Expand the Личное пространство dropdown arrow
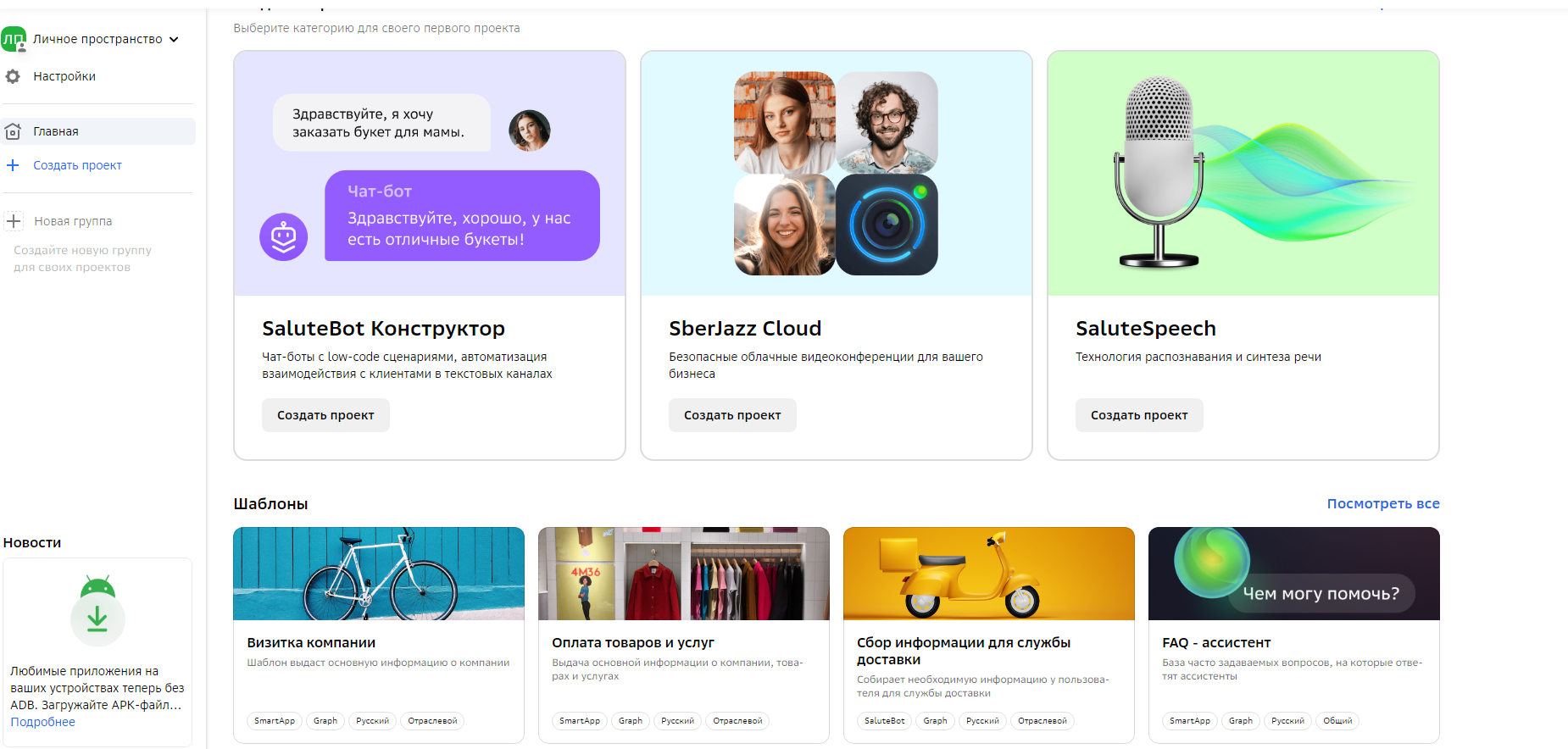This screenshot has width=1568, height=749. (x=175, y=39)
